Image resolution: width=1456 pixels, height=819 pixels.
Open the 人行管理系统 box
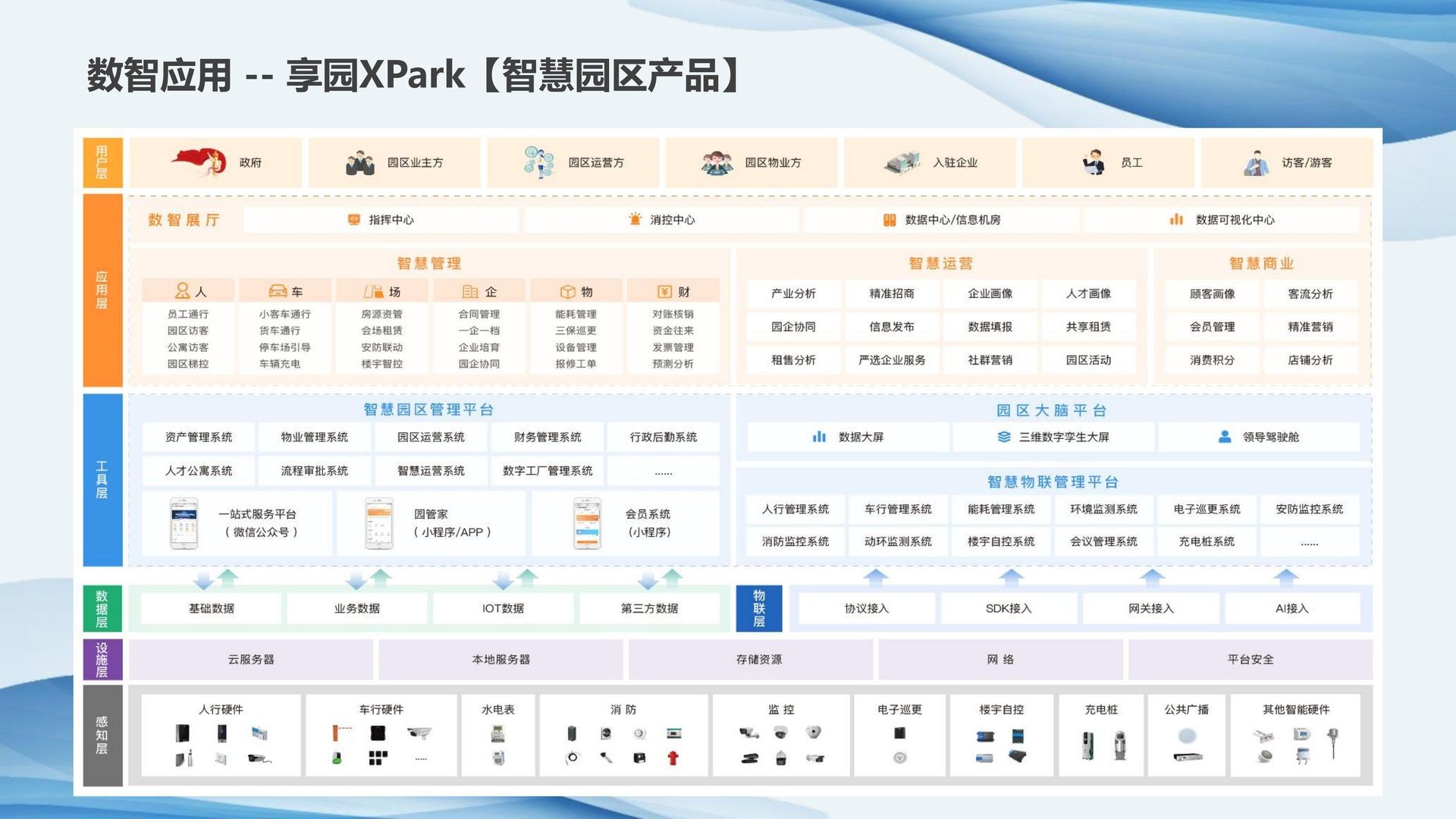coord(795,509)
